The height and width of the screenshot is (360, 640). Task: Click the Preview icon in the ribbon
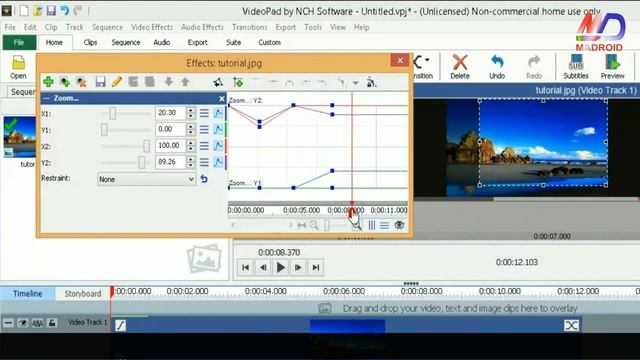612,67
